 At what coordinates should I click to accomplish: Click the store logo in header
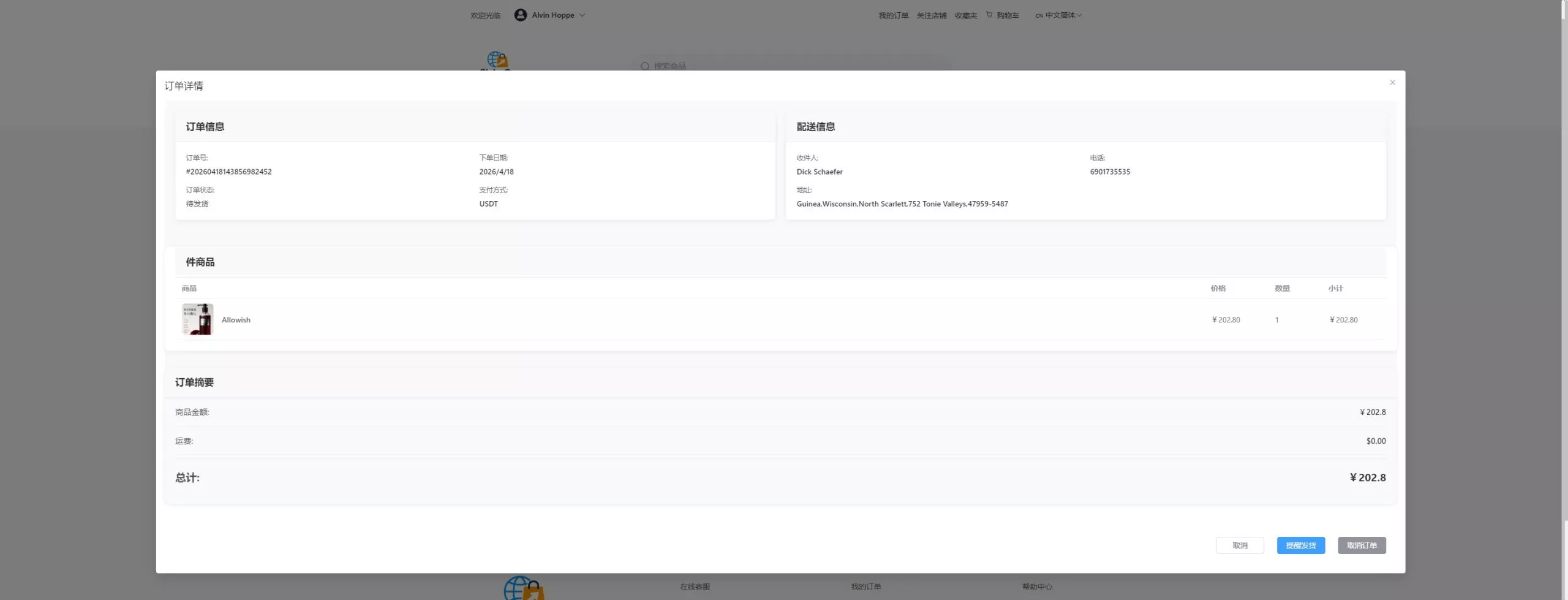[x=497, y=61]
